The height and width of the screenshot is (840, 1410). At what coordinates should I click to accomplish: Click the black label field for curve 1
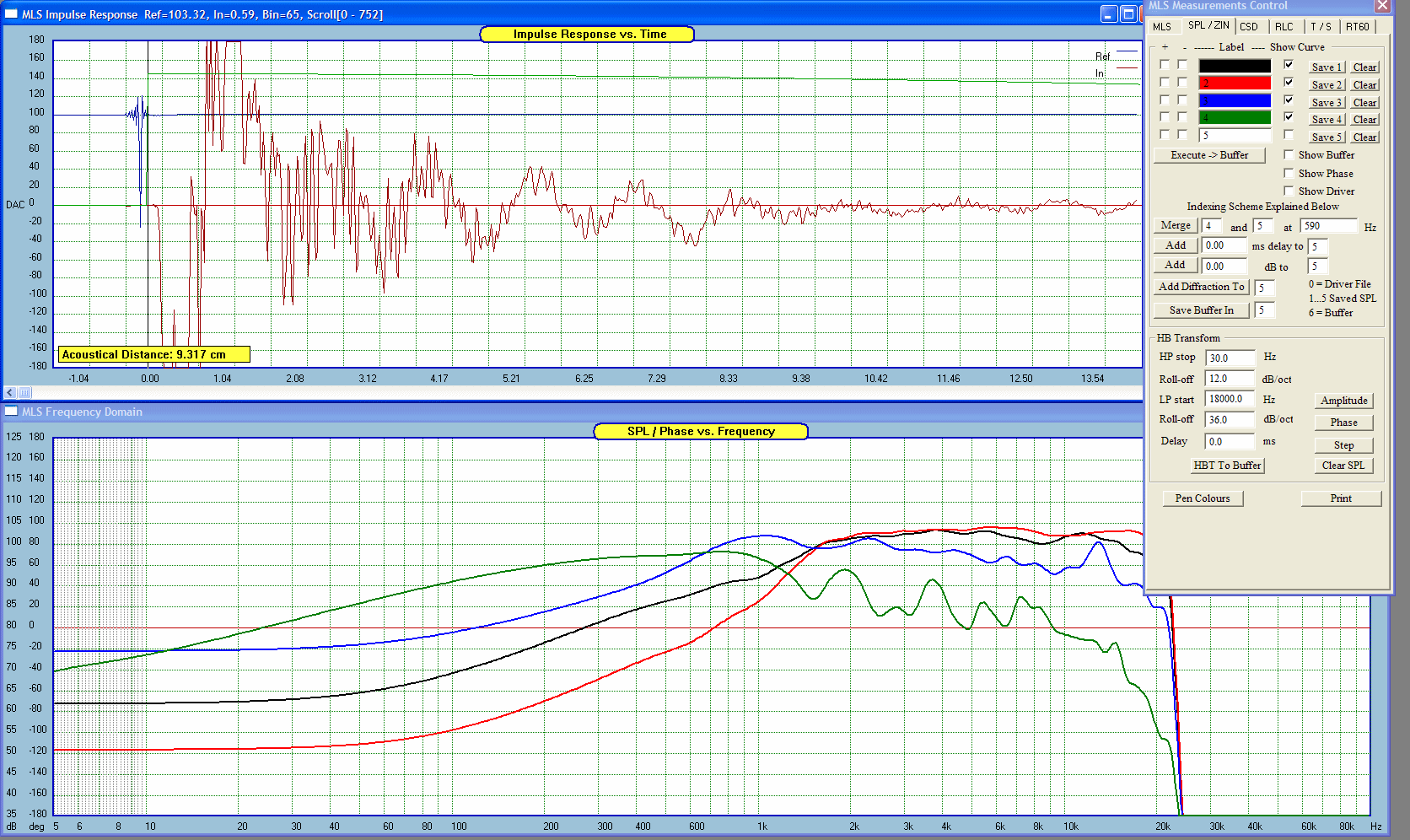click(1235, 66)
